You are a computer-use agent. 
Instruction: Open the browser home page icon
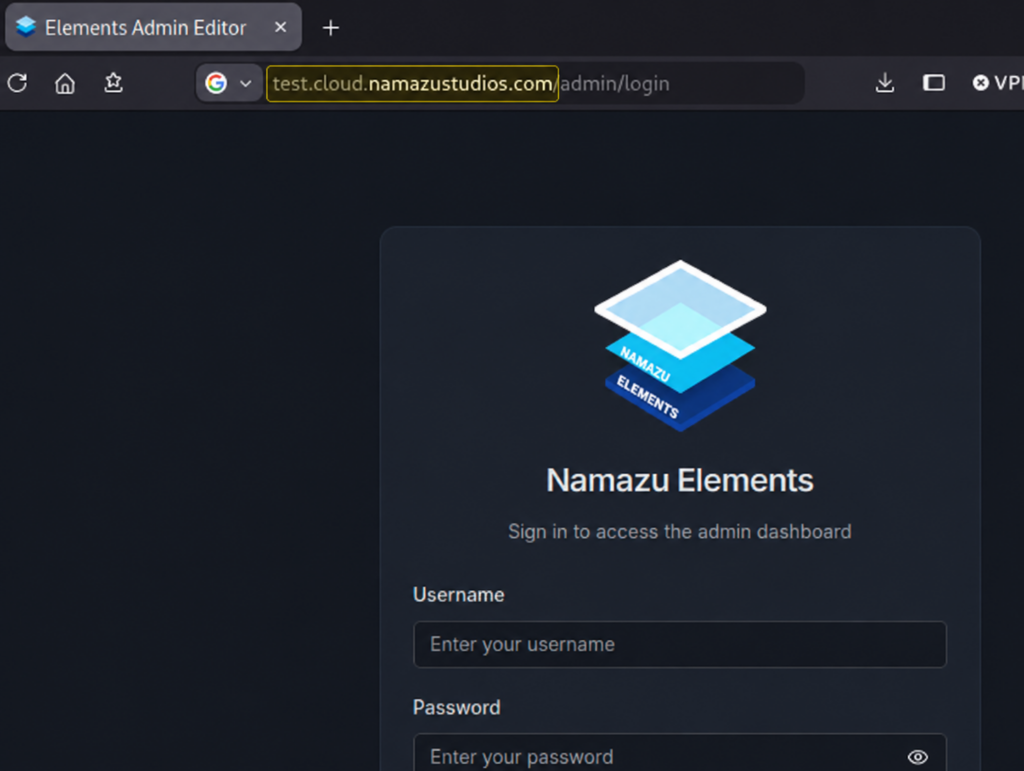pos(65,83)
